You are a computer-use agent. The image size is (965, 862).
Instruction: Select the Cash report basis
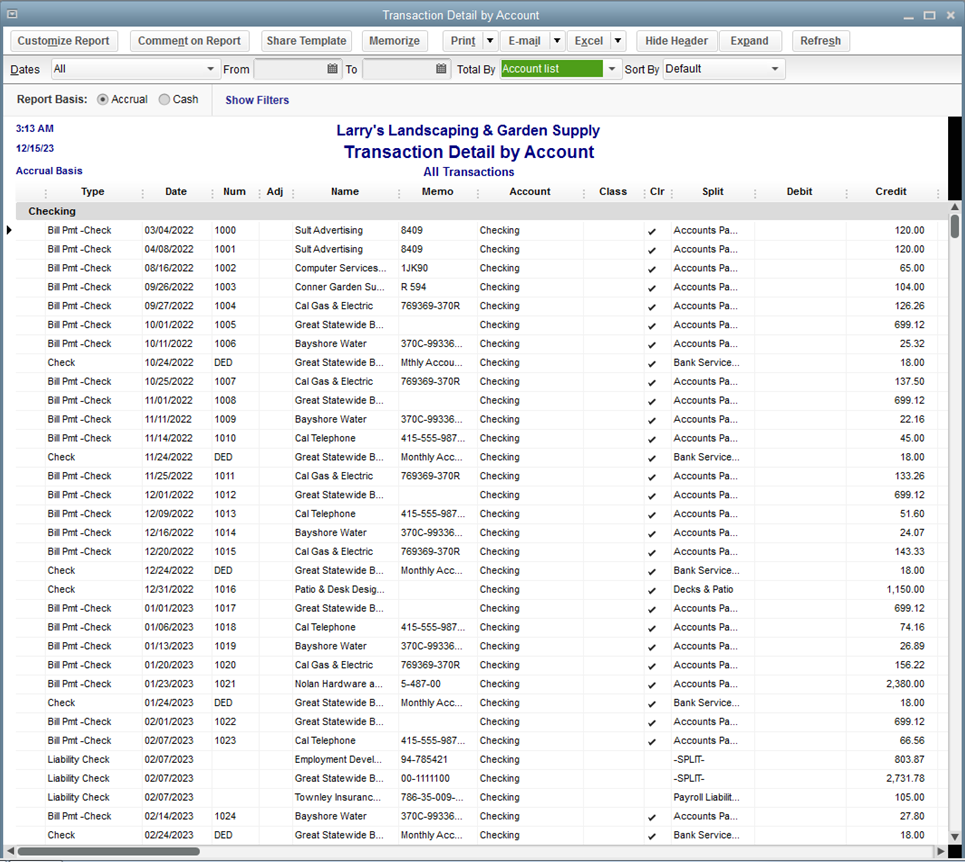point(164,100)
